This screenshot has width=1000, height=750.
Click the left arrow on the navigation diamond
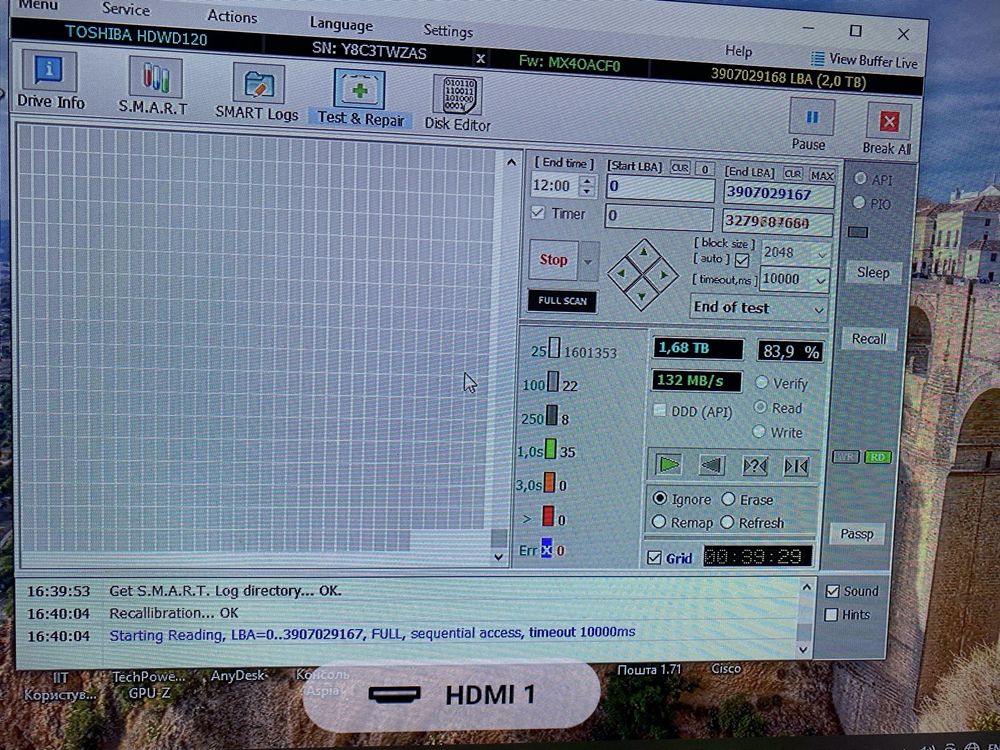pos(621,273)
